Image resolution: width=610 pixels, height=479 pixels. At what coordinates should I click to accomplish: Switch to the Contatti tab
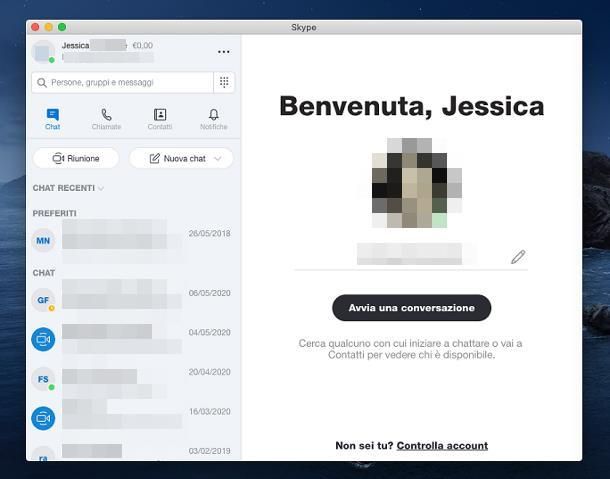(x=160, y=119)
